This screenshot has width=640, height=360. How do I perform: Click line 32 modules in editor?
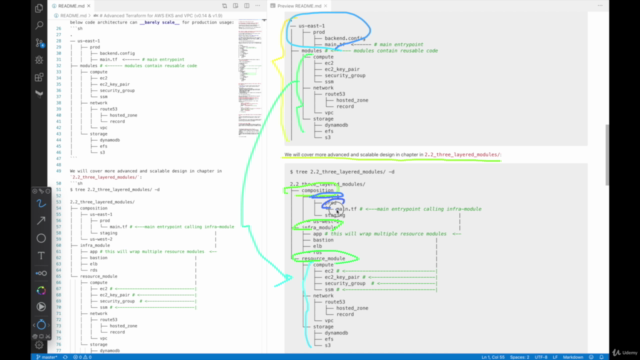pos(89,65)
